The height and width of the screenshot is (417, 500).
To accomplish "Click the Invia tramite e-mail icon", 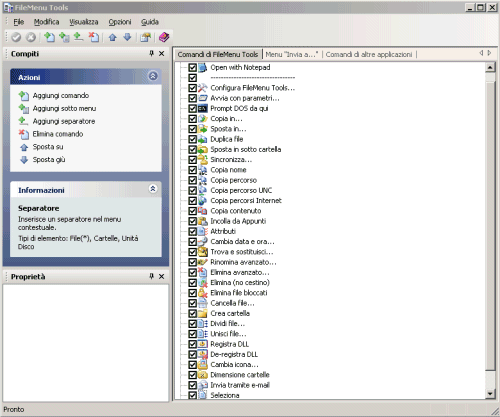I will pos(203,385).
